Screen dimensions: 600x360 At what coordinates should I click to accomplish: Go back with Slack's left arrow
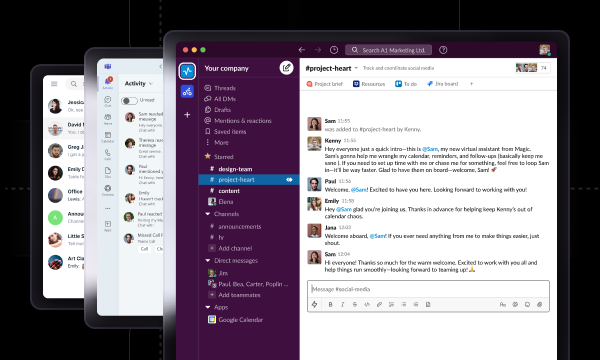(302, 50)
